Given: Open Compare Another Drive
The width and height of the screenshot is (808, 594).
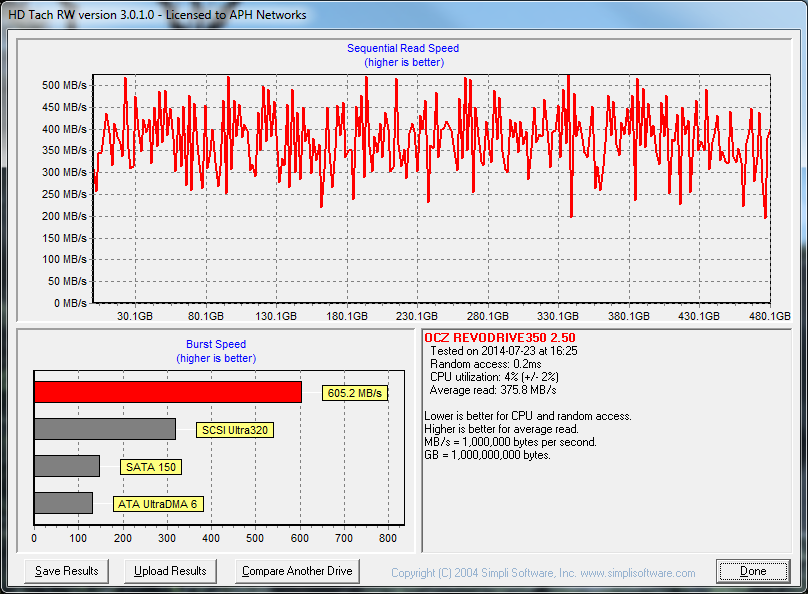Looking at the screenshot, I should (297, 571).
